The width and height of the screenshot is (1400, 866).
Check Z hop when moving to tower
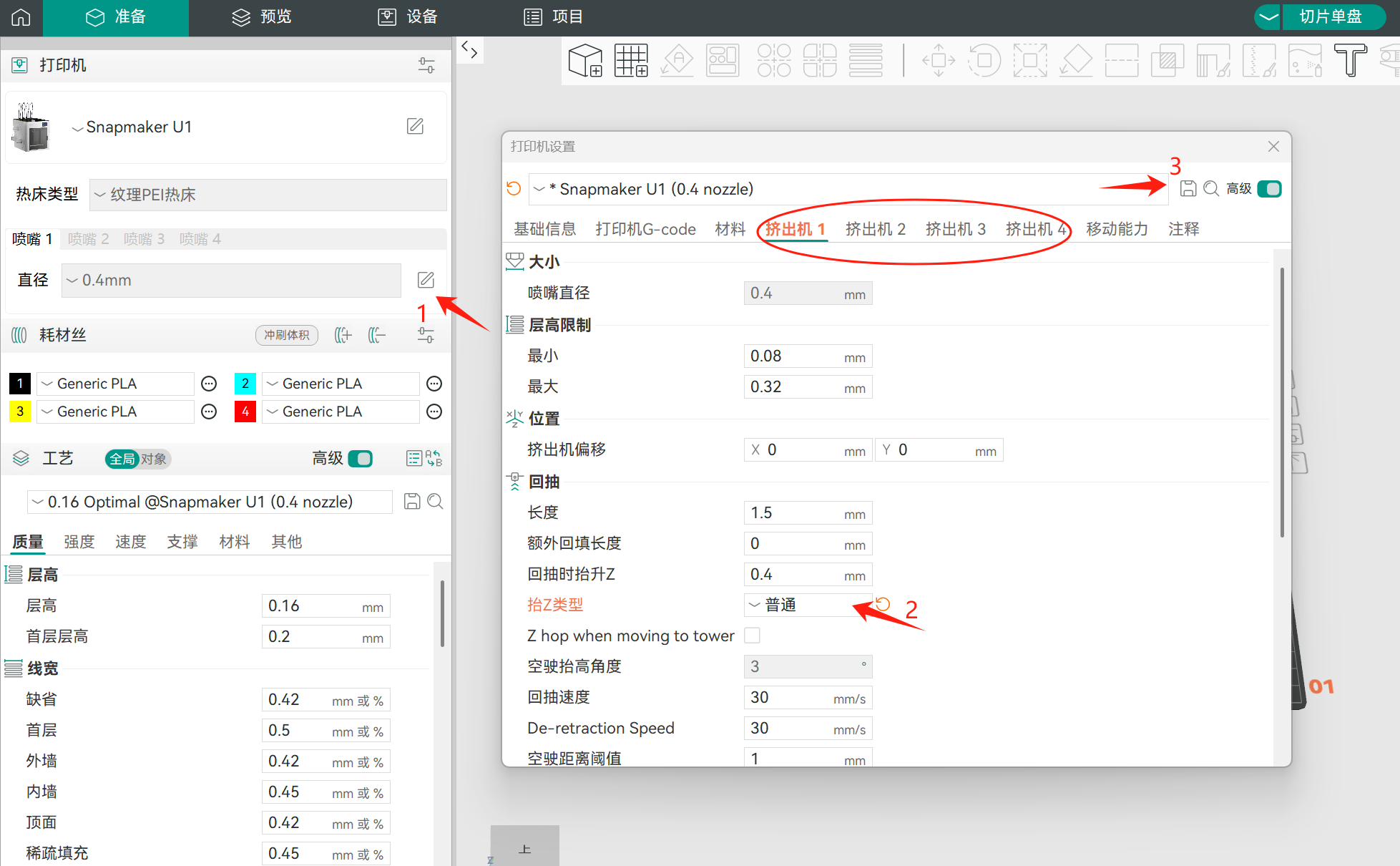[752, 636]
